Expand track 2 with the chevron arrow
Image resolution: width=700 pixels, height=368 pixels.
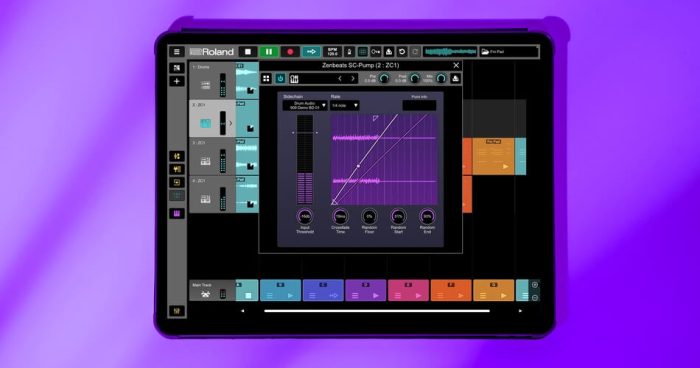(231, 123)
